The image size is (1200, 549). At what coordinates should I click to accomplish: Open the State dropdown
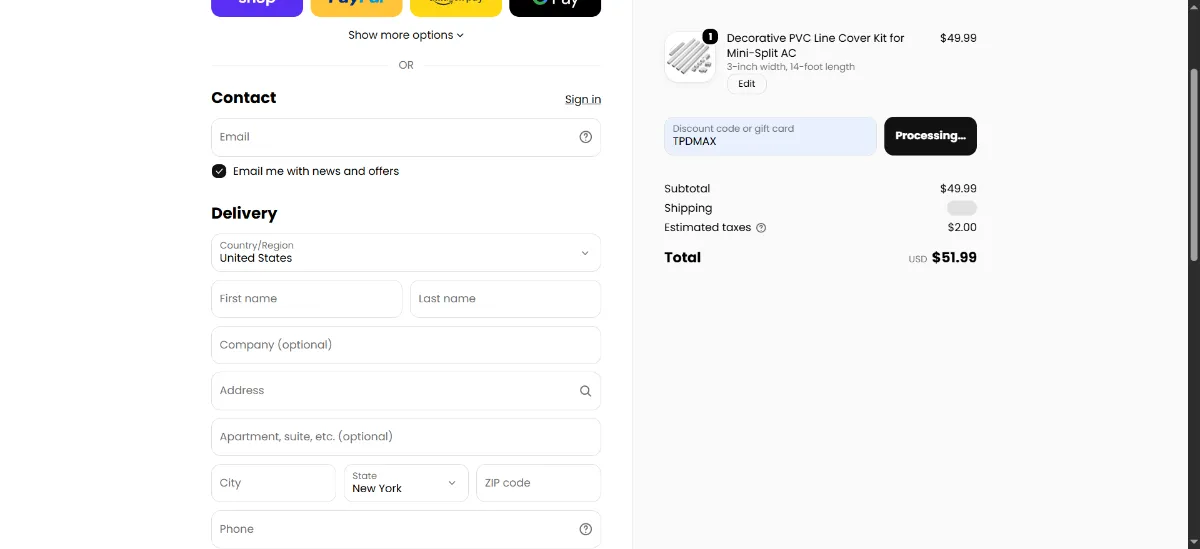point(406,483)
